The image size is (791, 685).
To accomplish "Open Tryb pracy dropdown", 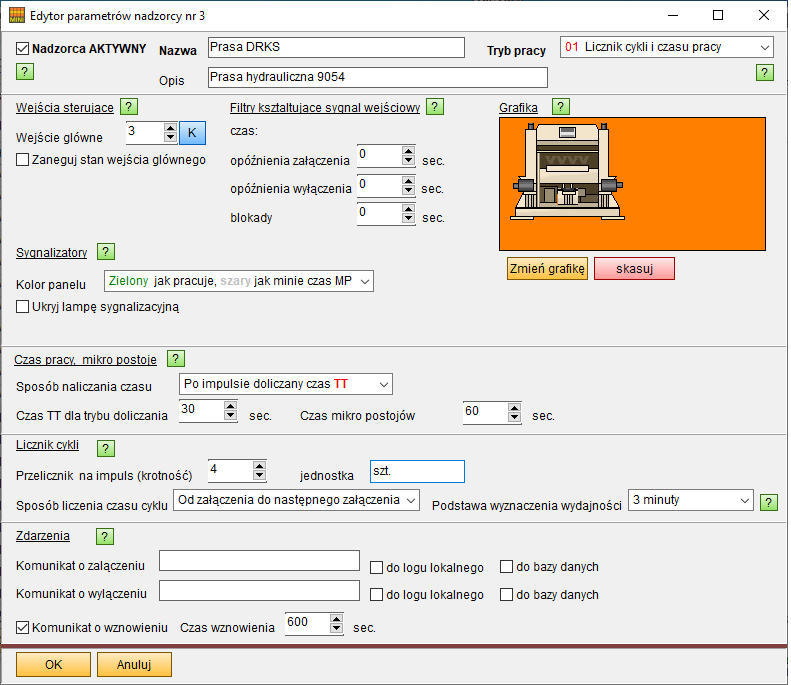I will pyautogui.click(x=666, y=47).
